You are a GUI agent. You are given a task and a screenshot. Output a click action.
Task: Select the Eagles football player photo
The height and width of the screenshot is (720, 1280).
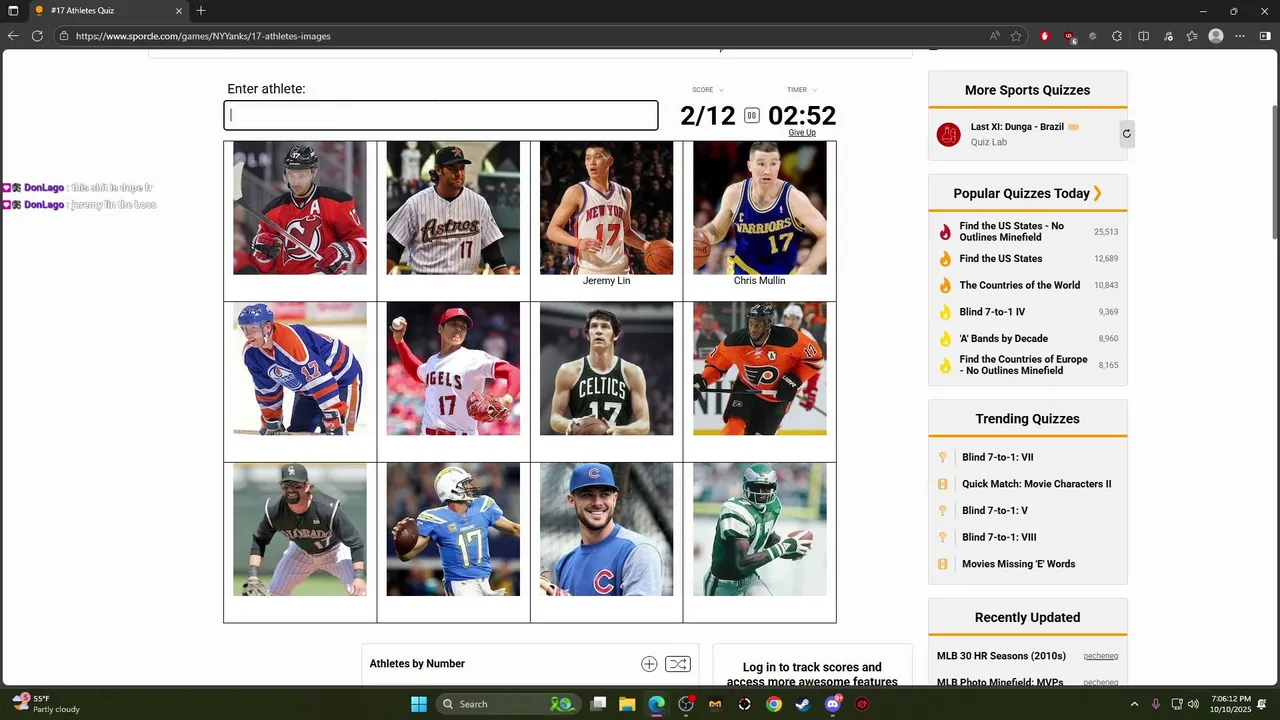click(760, 529)
